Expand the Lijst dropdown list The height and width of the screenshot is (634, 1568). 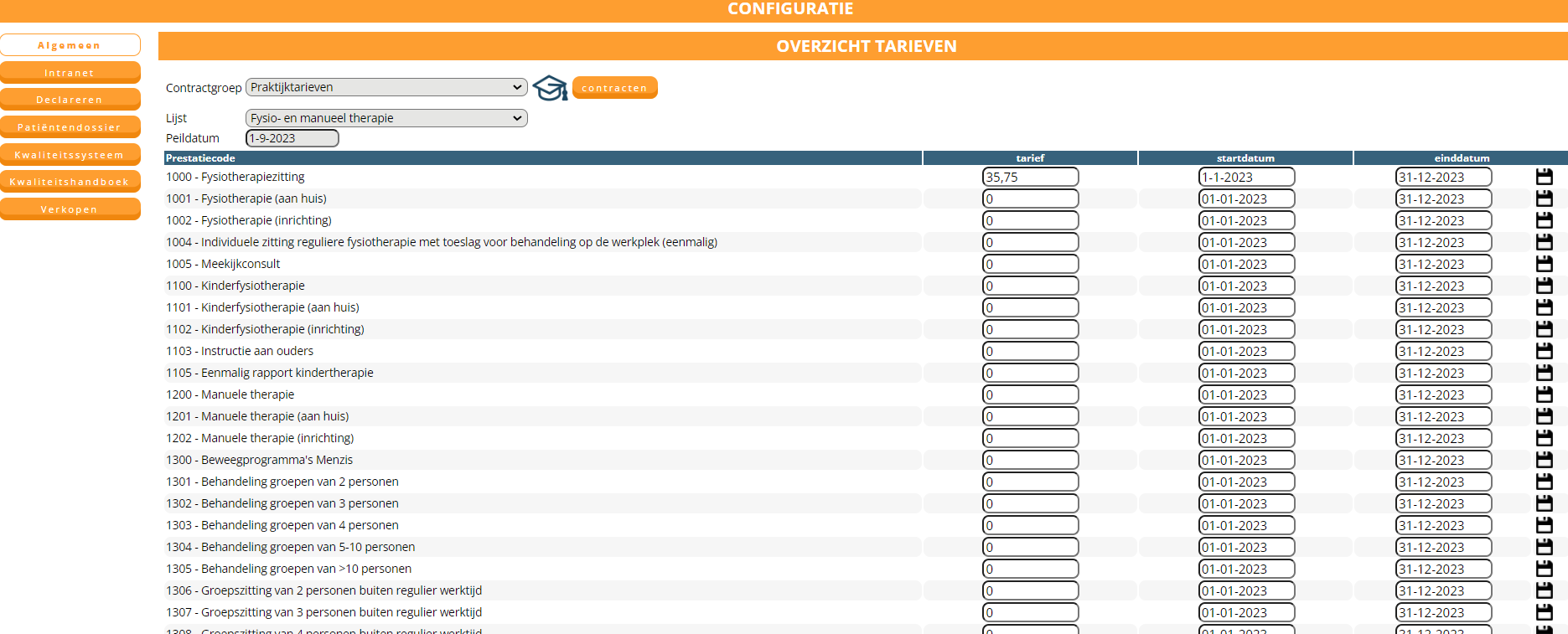click(386, 118)
